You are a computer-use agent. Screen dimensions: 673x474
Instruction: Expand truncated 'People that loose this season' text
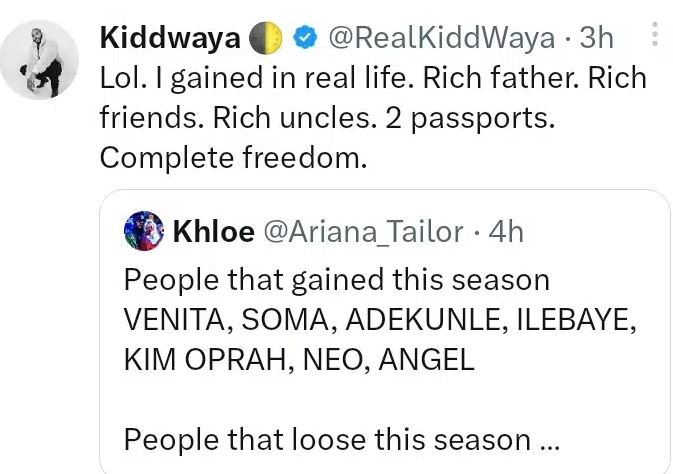point(327,439)
